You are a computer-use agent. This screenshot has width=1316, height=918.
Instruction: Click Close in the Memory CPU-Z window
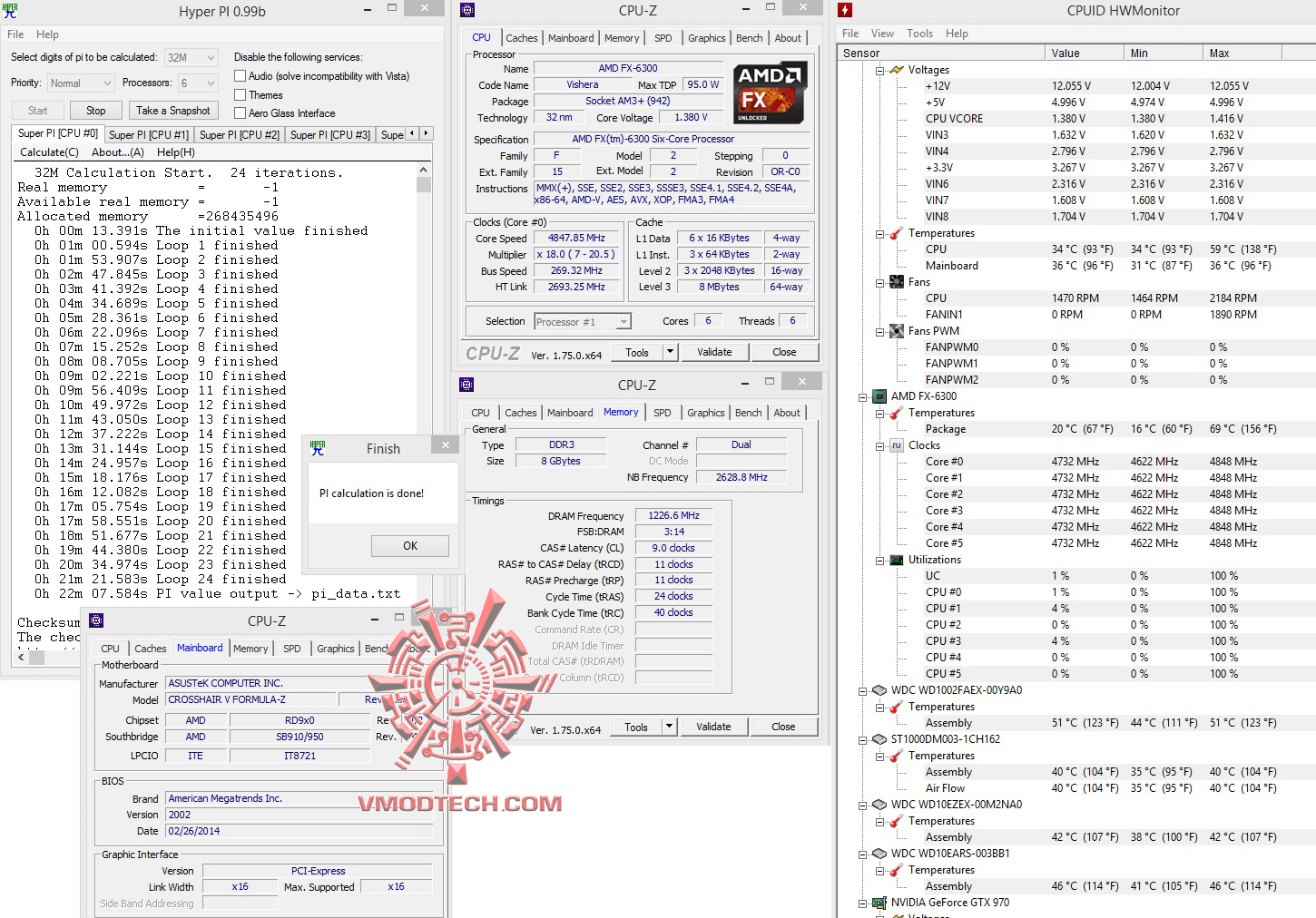tap(783, 727)
